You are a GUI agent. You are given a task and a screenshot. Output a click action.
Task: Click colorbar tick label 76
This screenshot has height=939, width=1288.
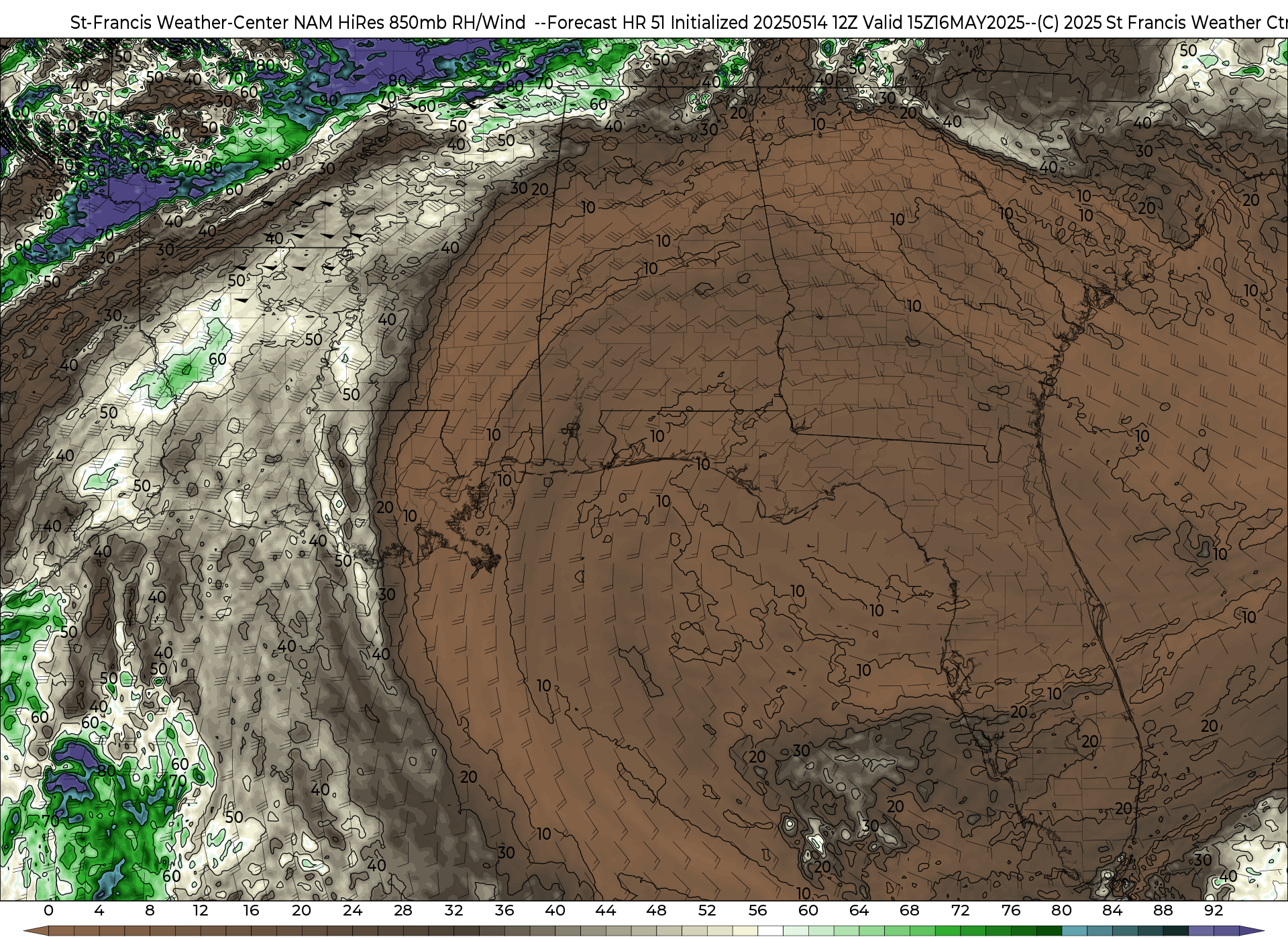coord(1011,910)
